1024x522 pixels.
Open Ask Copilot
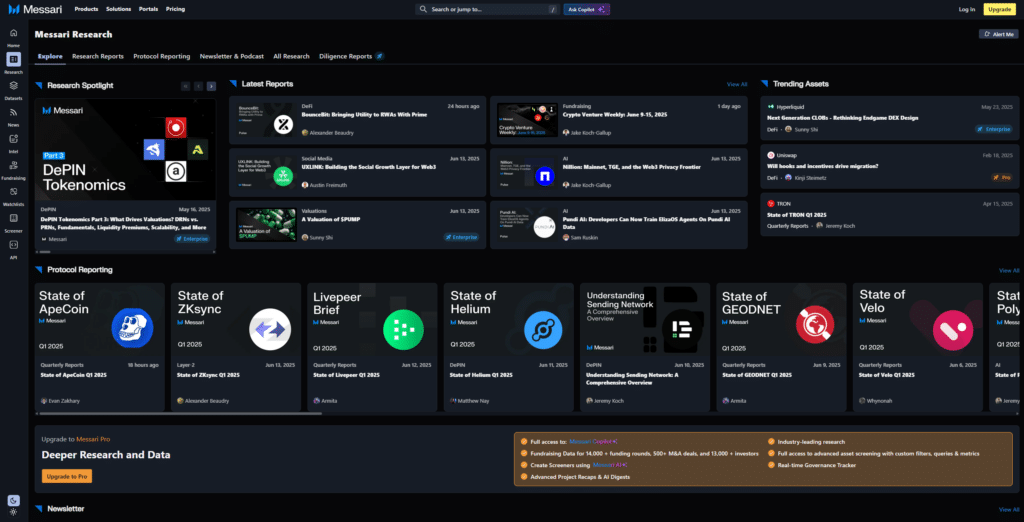coord(586,9)
